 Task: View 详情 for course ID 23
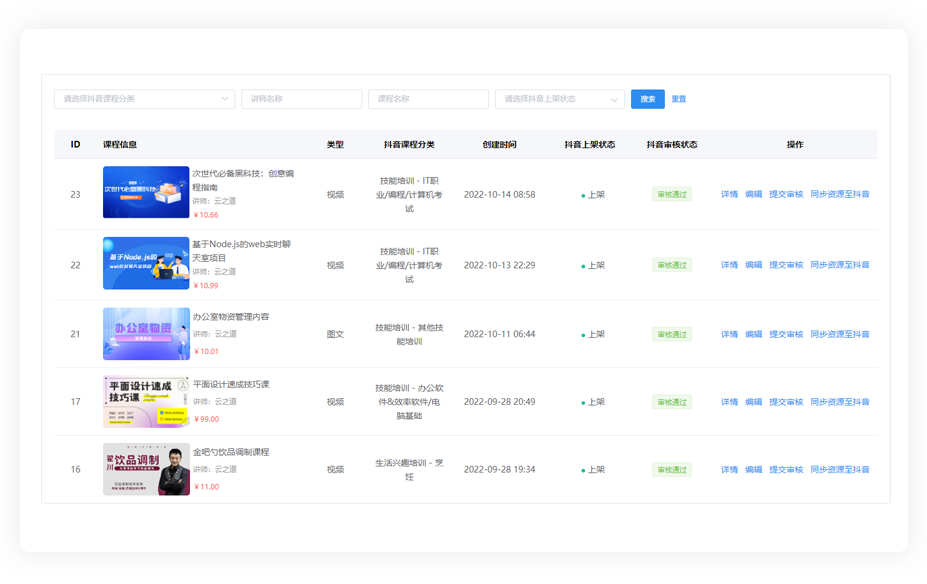(729, 194)
